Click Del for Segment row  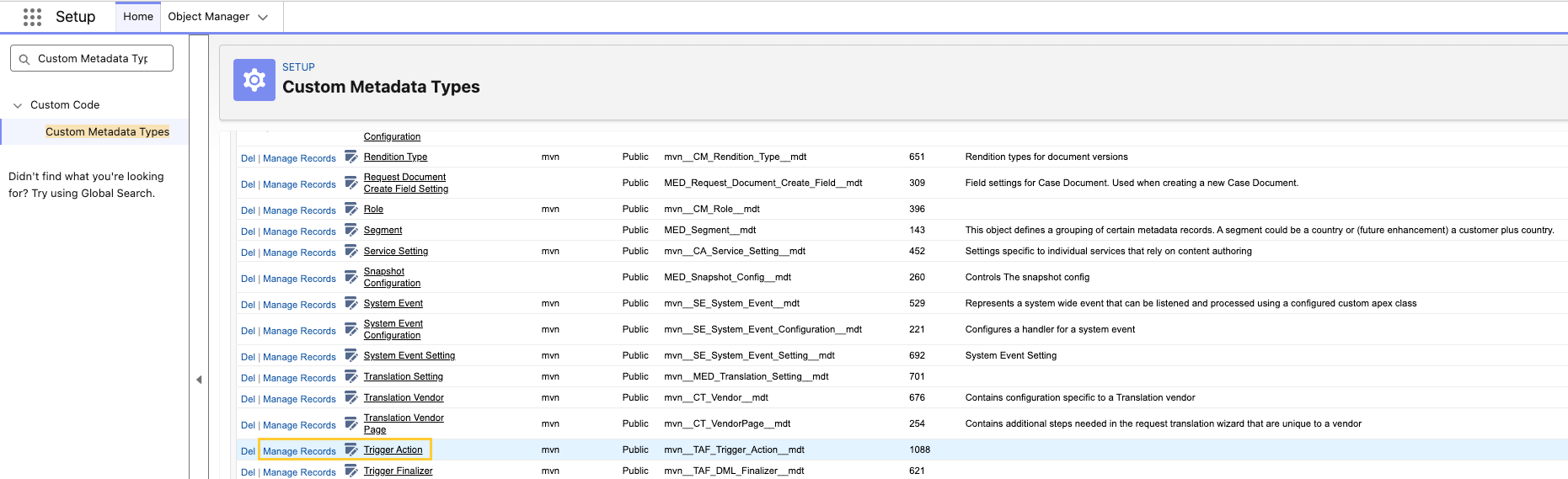248,232
